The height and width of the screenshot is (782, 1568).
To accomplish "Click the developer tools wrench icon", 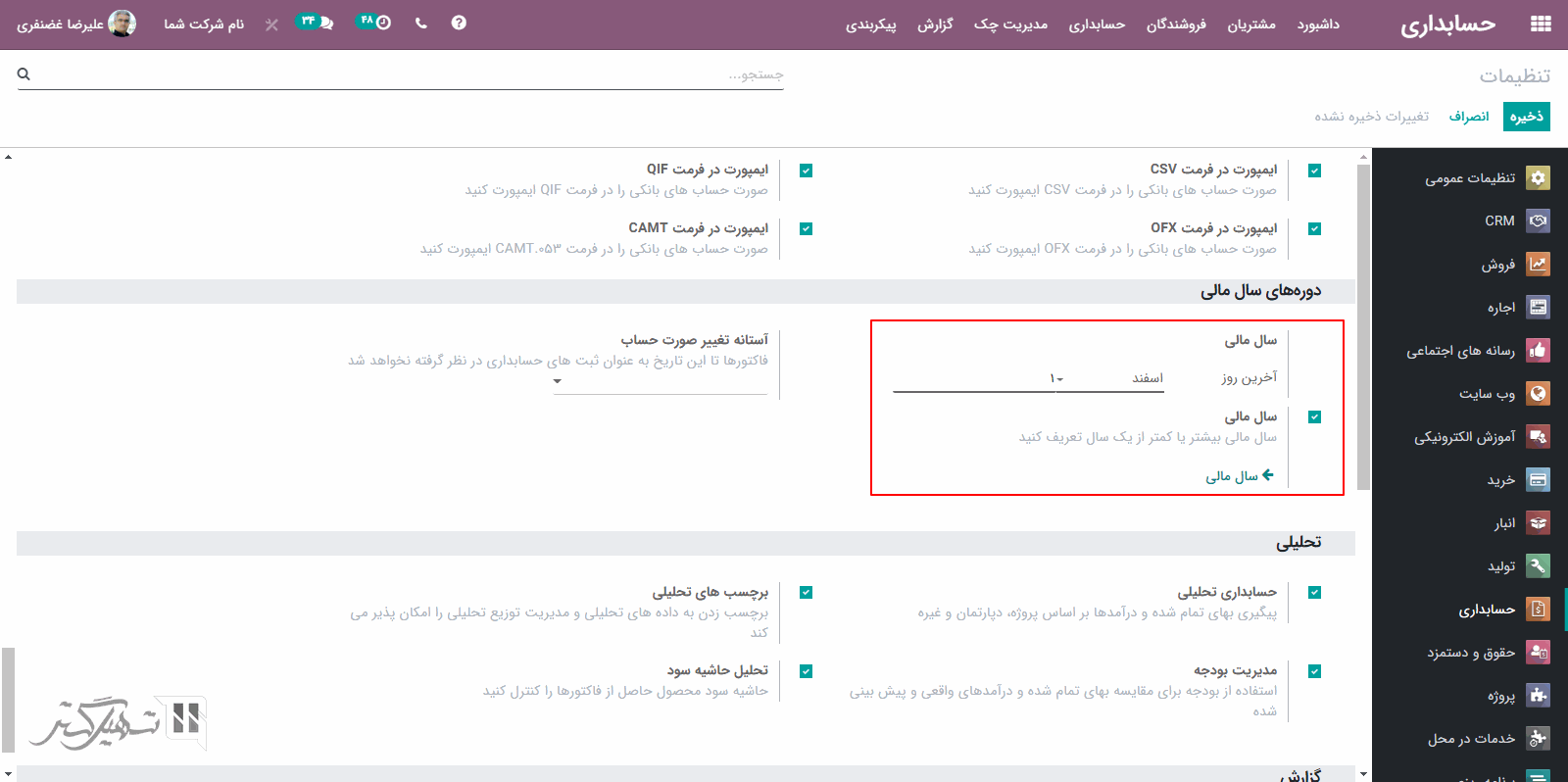I will point(271,24).
